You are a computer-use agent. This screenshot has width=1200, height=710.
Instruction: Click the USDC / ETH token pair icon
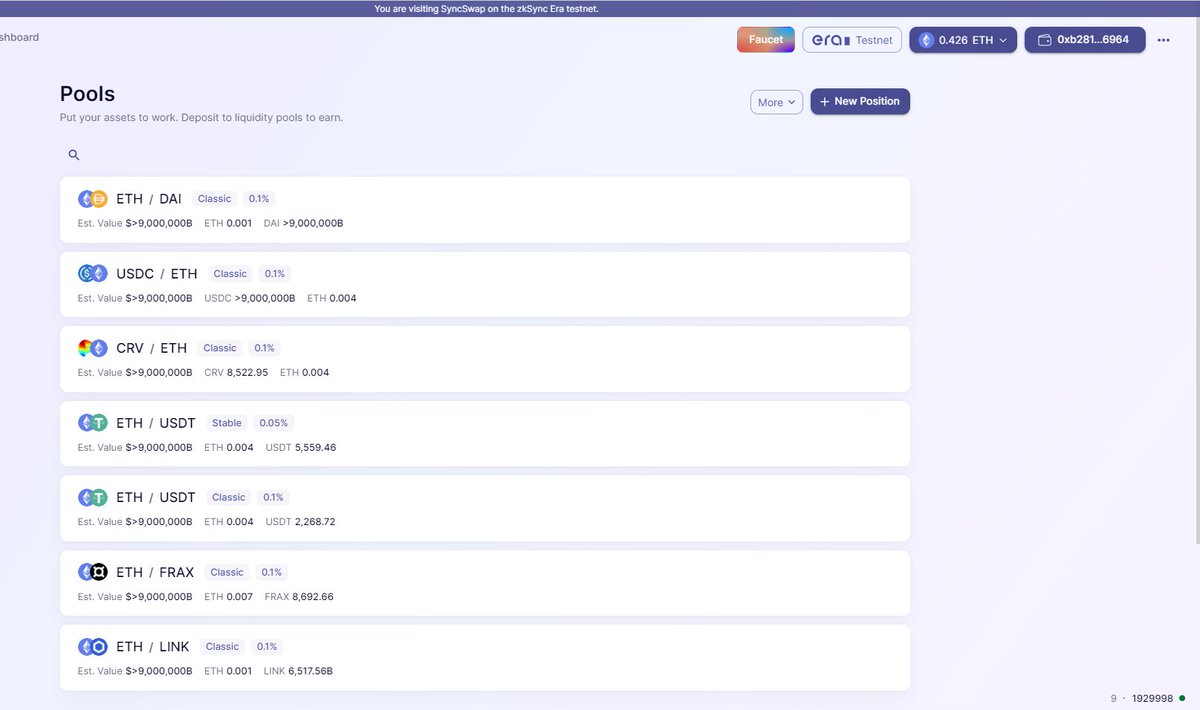[92, 273]
